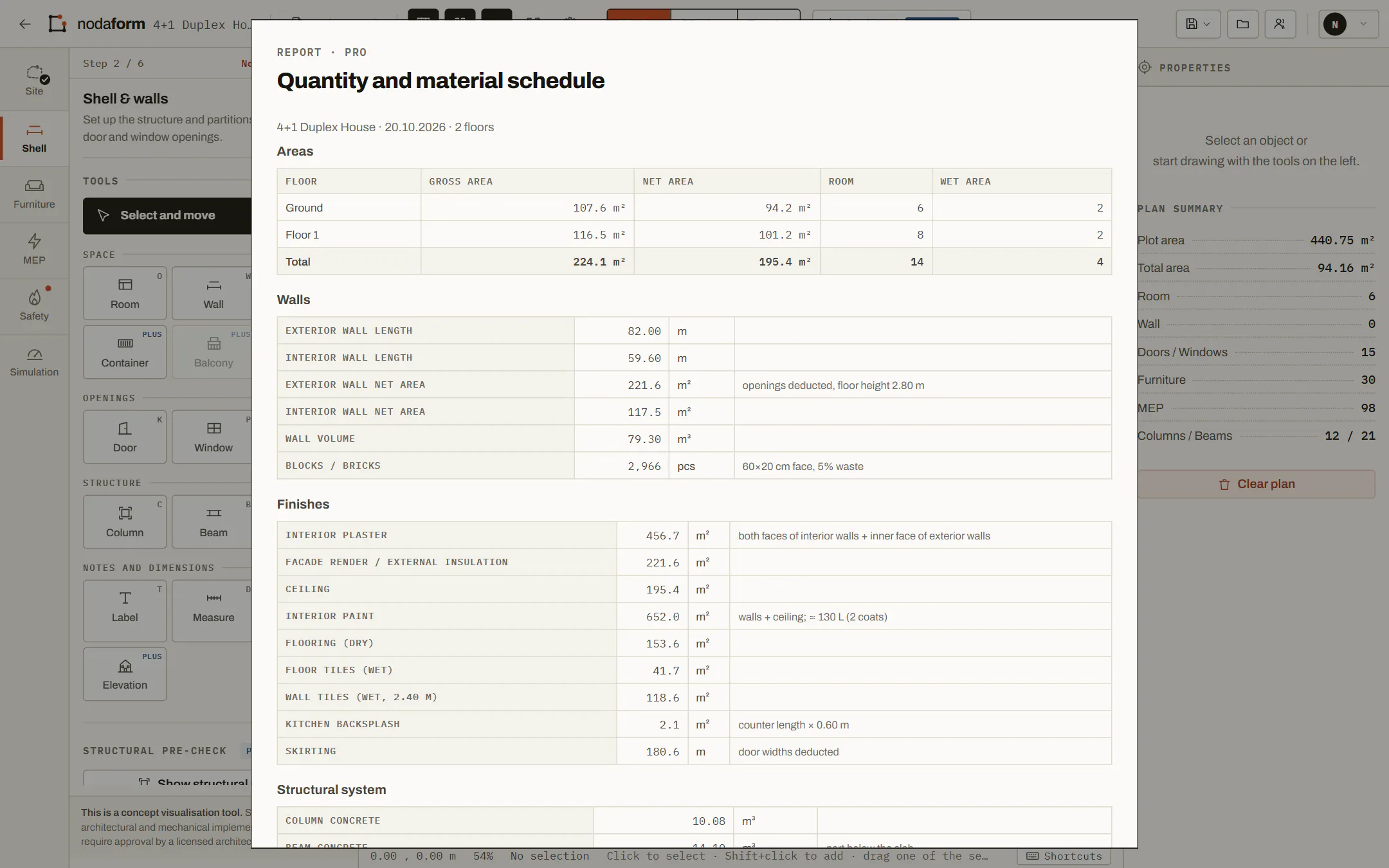Screen dimensions: 1389x868
Task: Click the Plot area 440.75 m² value
Action: pos(1343,240)
